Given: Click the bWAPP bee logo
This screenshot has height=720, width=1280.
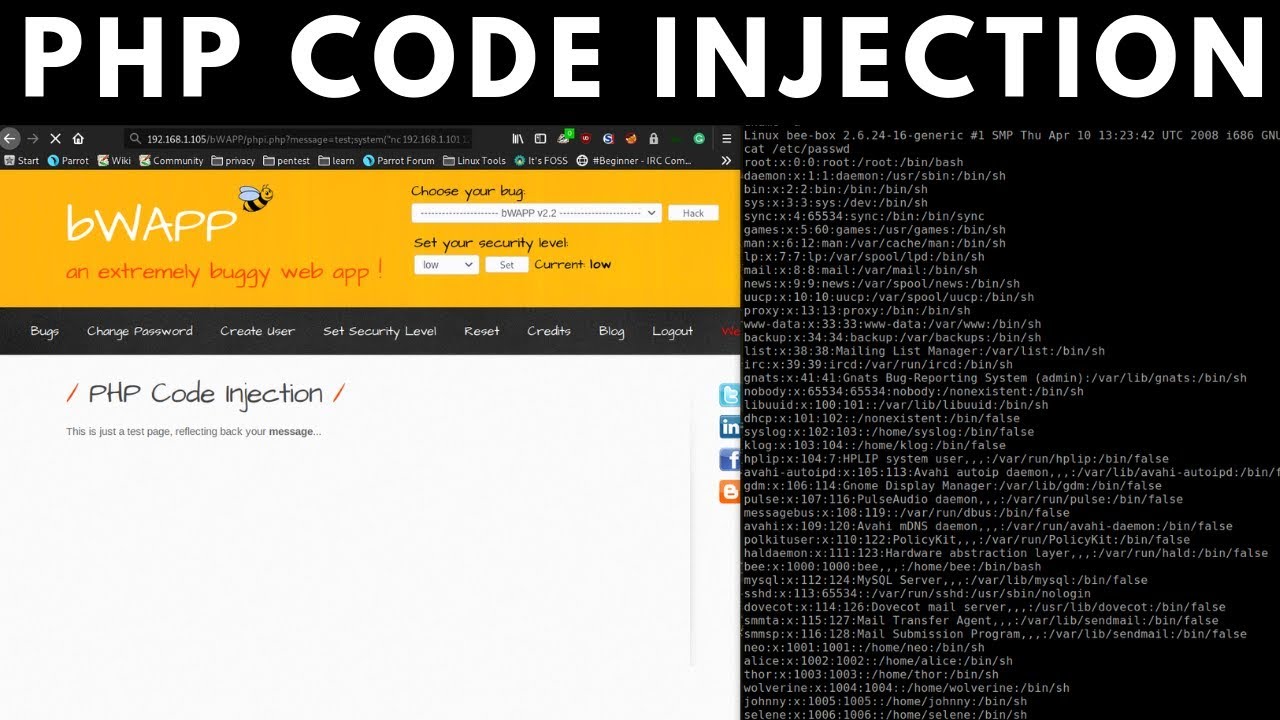Looking at the screenshot, I should point(256,197).
